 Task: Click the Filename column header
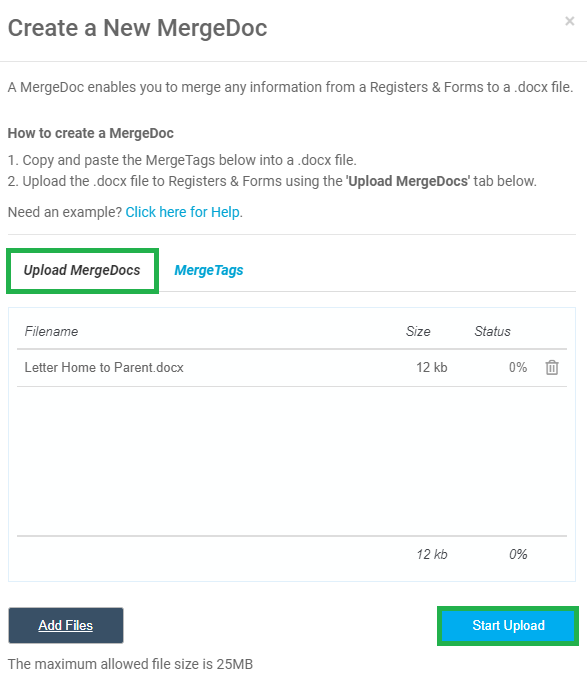click(x=51, y=332)
